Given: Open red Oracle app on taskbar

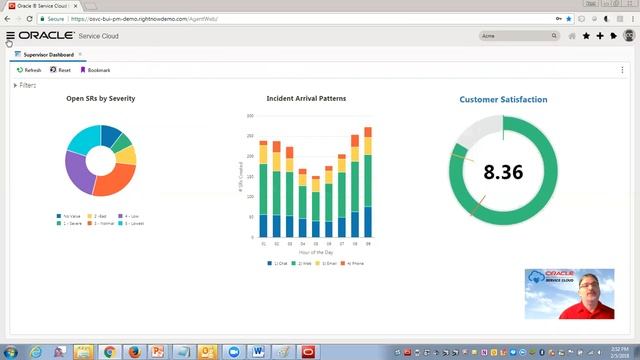Looking at the screenshot, I should pyautogui.click(x=308, y=352).
